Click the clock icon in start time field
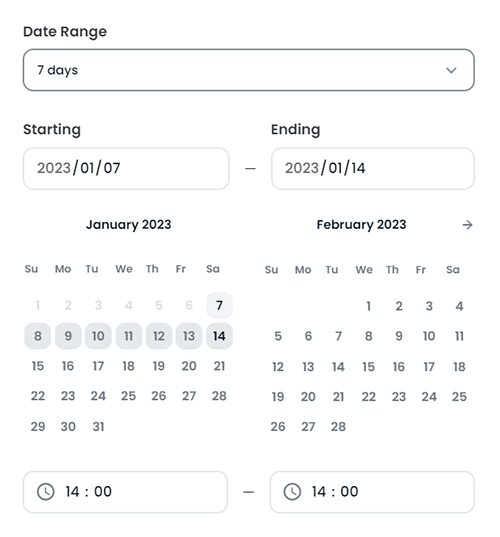 coord(46,492)
